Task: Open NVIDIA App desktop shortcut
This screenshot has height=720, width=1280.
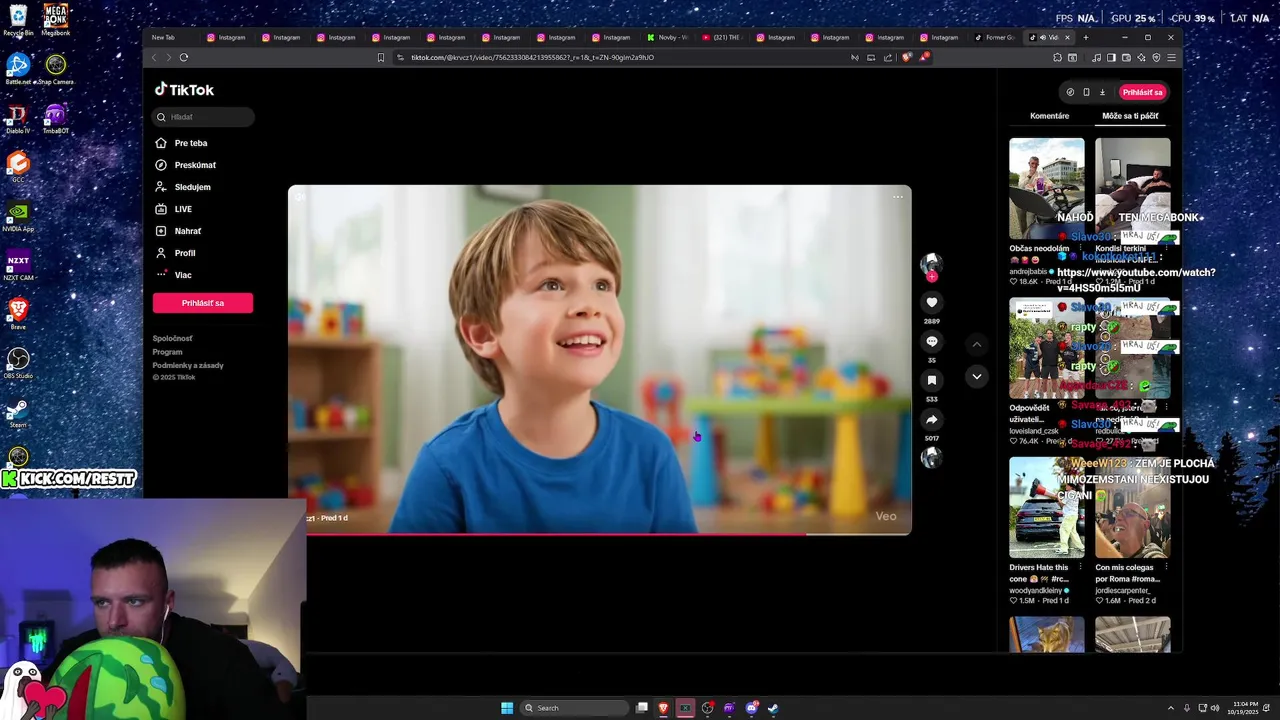Action: pyautogui.click(x=18, y=217)
